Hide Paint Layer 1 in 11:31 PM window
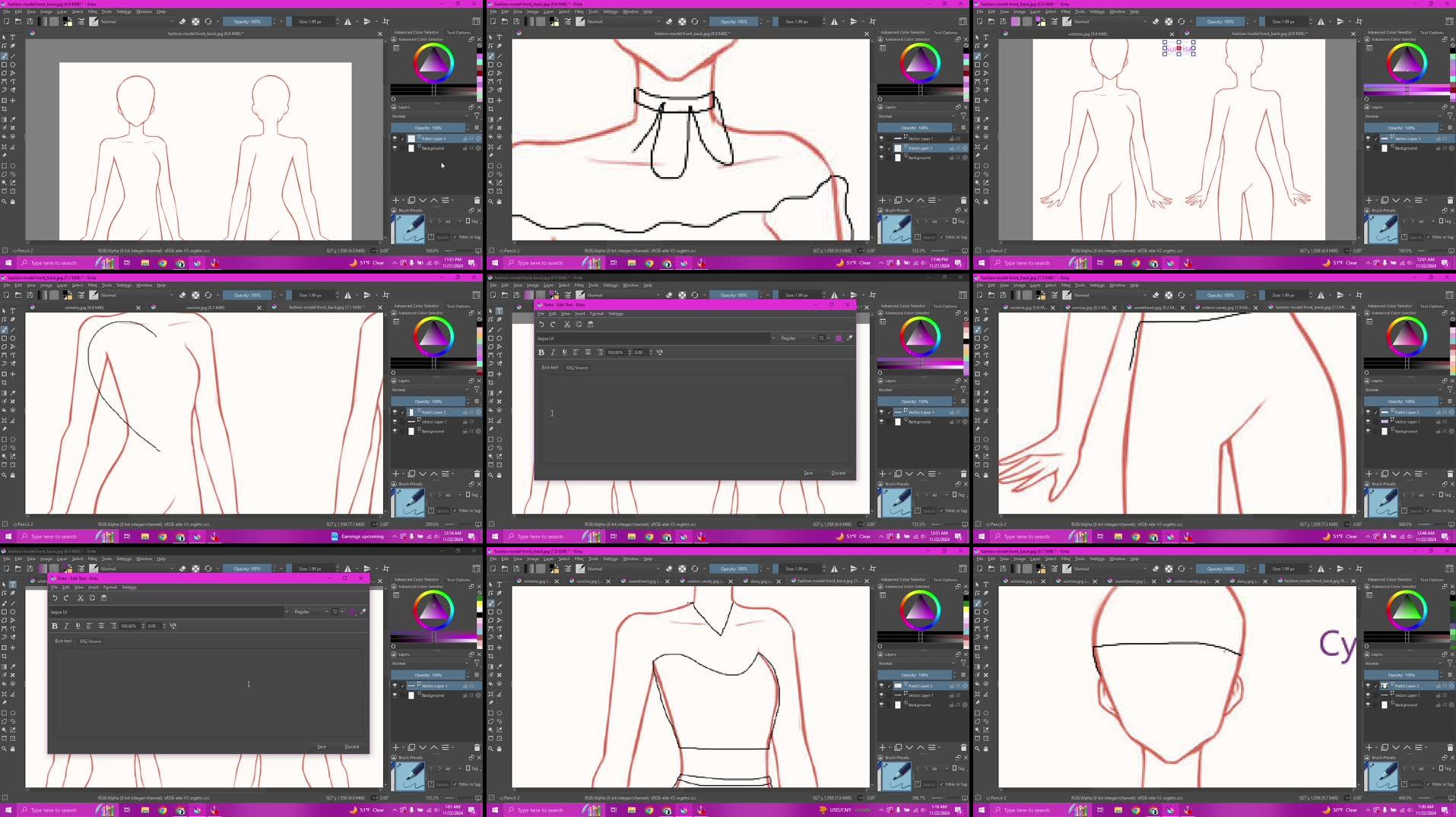This screenshot has width=1456, height=817. coord(395,138)
